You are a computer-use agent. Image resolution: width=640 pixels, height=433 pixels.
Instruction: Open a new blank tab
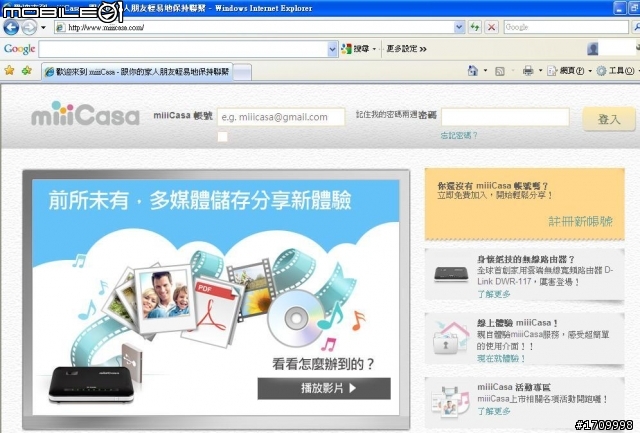pos(242,72)
